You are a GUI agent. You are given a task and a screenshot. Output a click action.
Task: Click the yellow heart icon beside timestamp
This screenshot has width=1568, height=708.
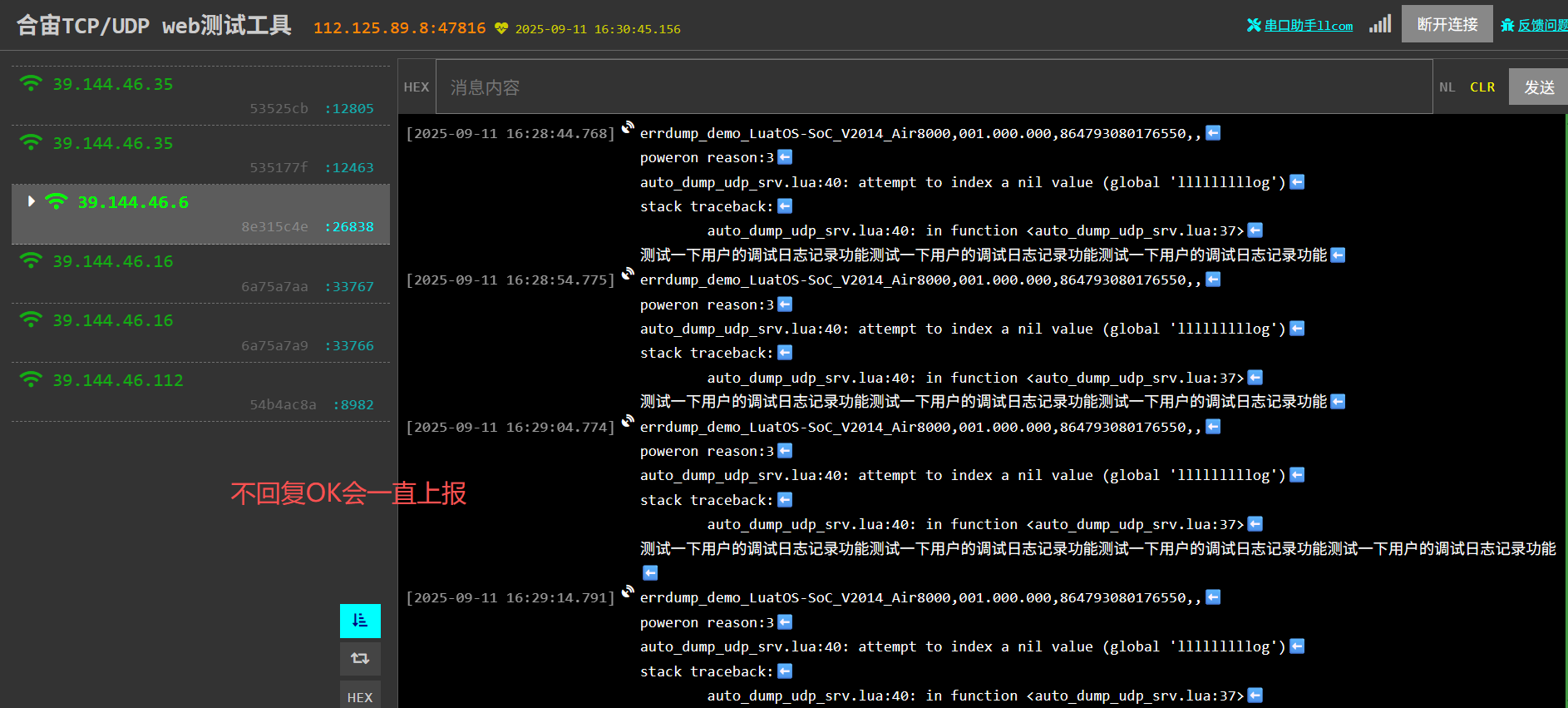coord(501,28)
